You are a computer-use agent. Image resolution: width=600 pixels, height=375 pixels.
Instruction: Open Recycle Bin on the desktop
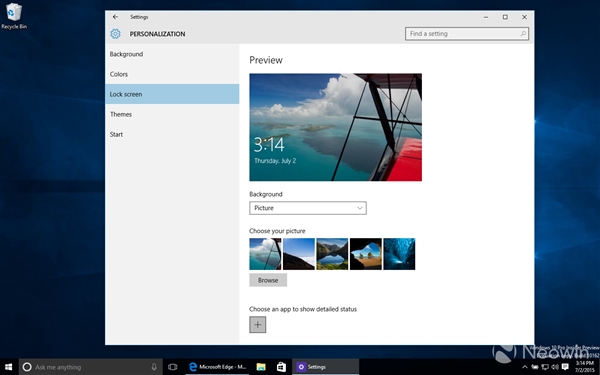click(x=14, y=16)
